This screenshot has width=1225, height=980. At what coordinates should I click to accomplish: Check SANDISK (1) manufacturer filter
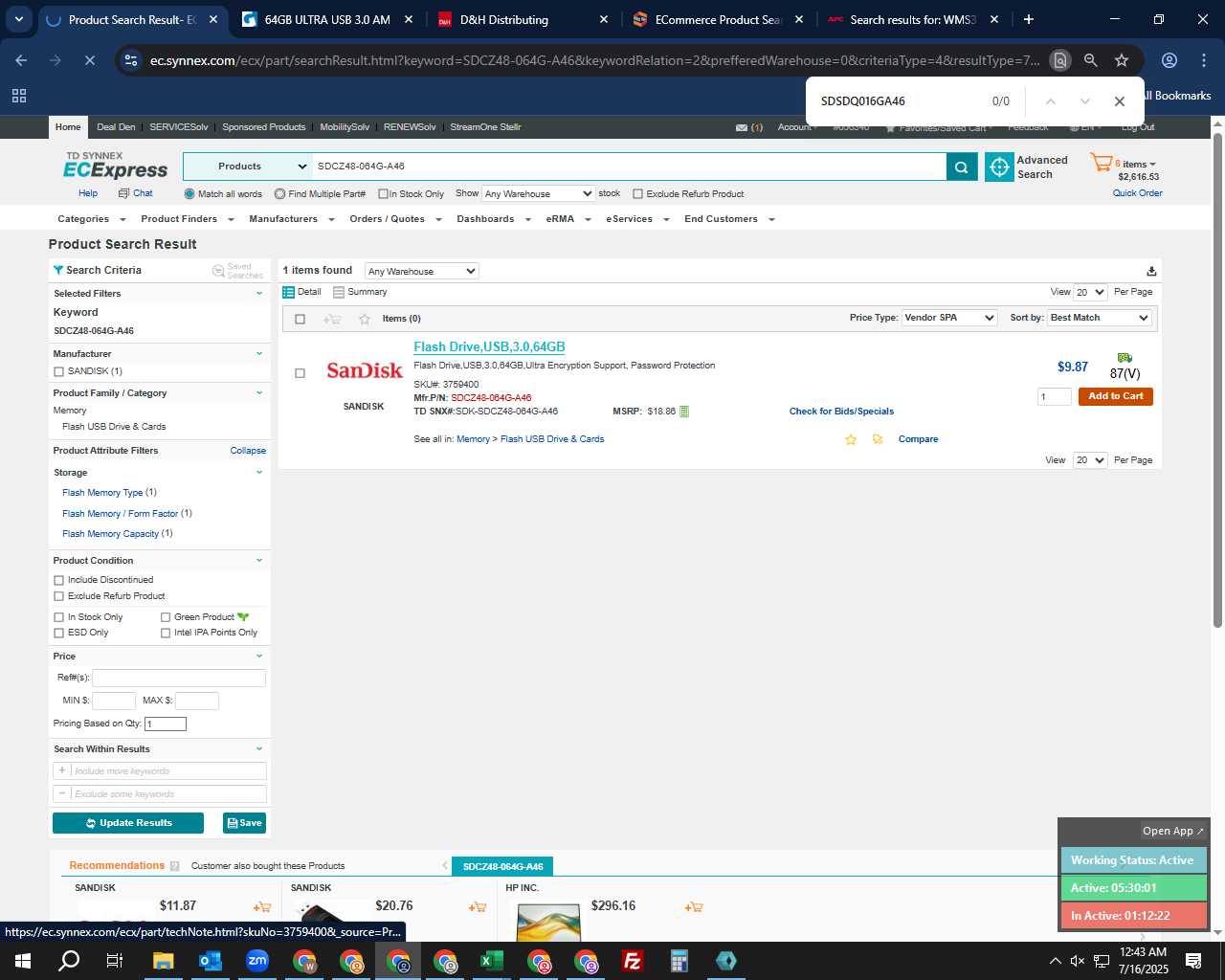[59, 372]
